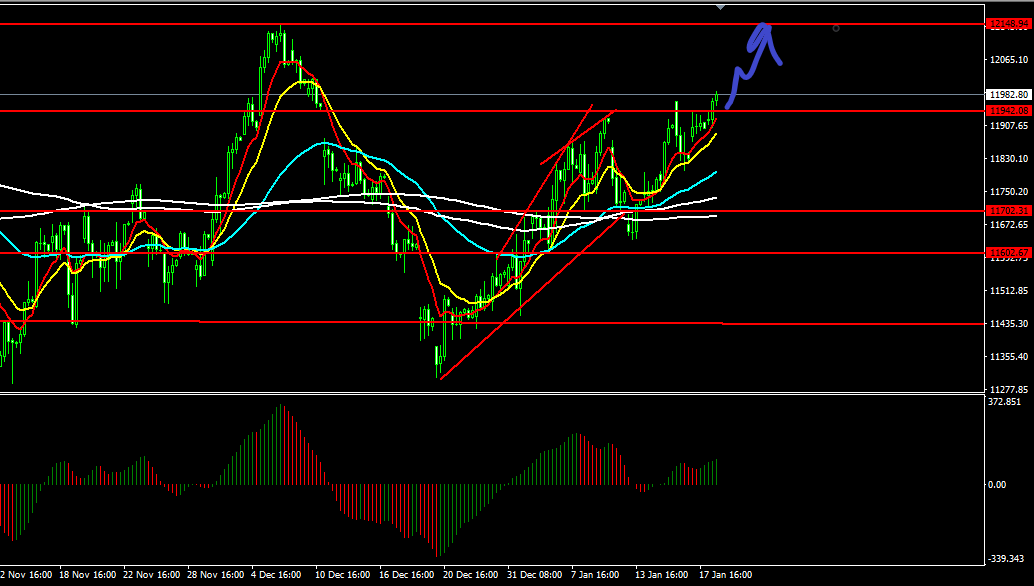Image resolution: width=1034 pixels, height=586 pixels.
Task: Select the red 12148.94 price level tag
Action: tap(1009, 24)
